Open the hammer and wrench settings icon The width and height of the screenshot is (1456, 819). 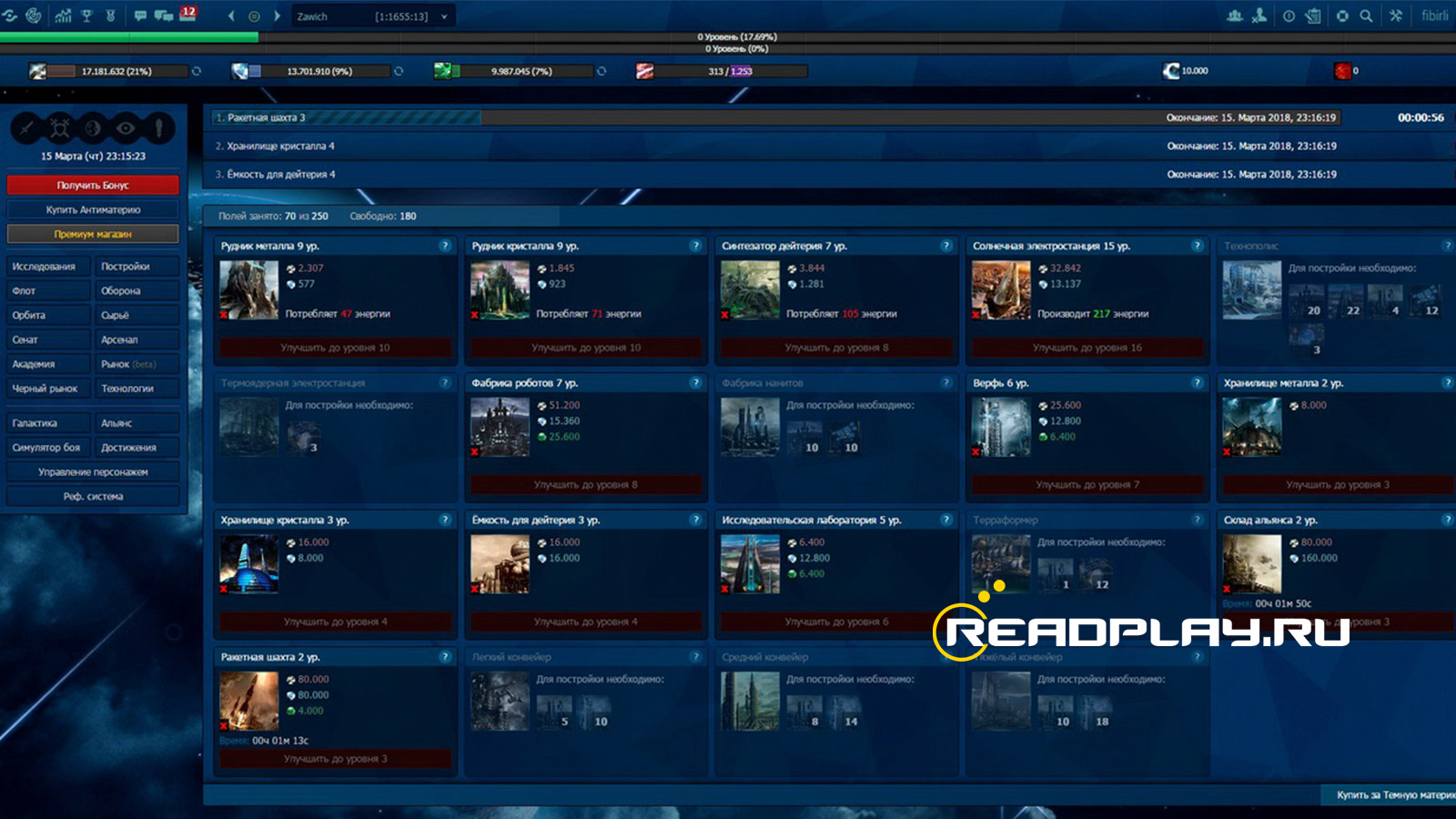(1395, 15)
